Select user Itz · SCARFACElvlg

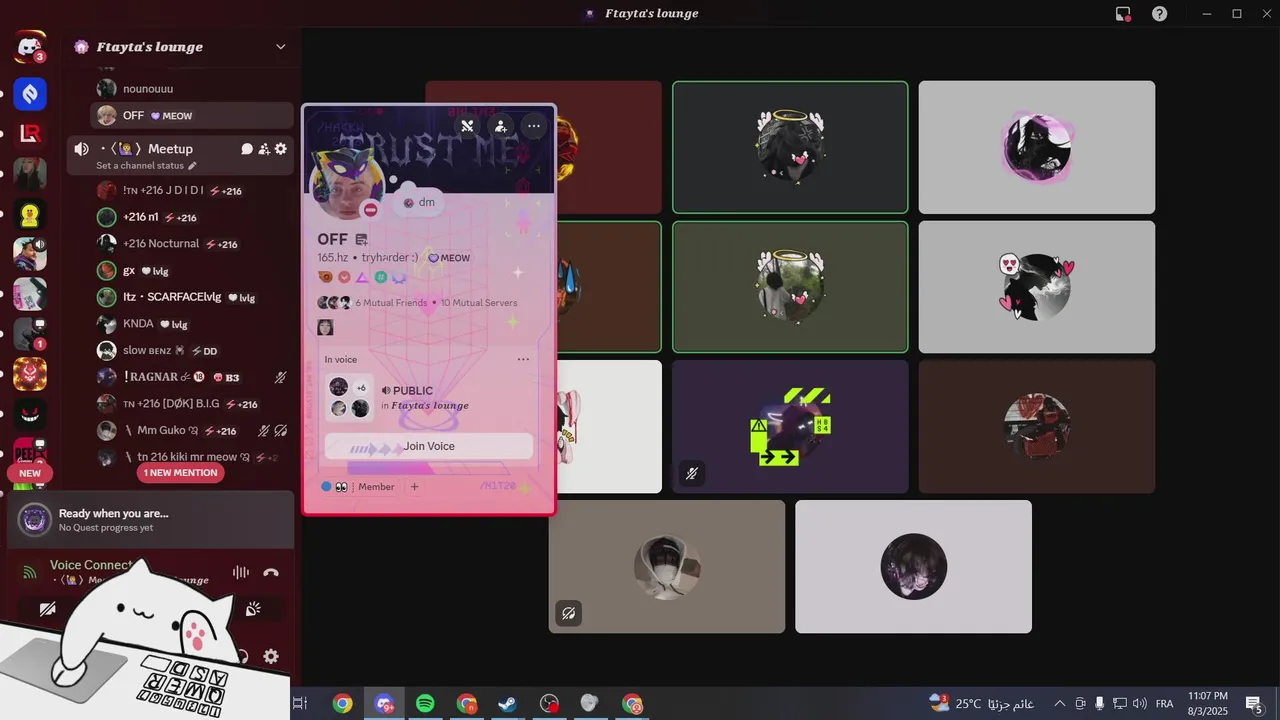point(192,297)
